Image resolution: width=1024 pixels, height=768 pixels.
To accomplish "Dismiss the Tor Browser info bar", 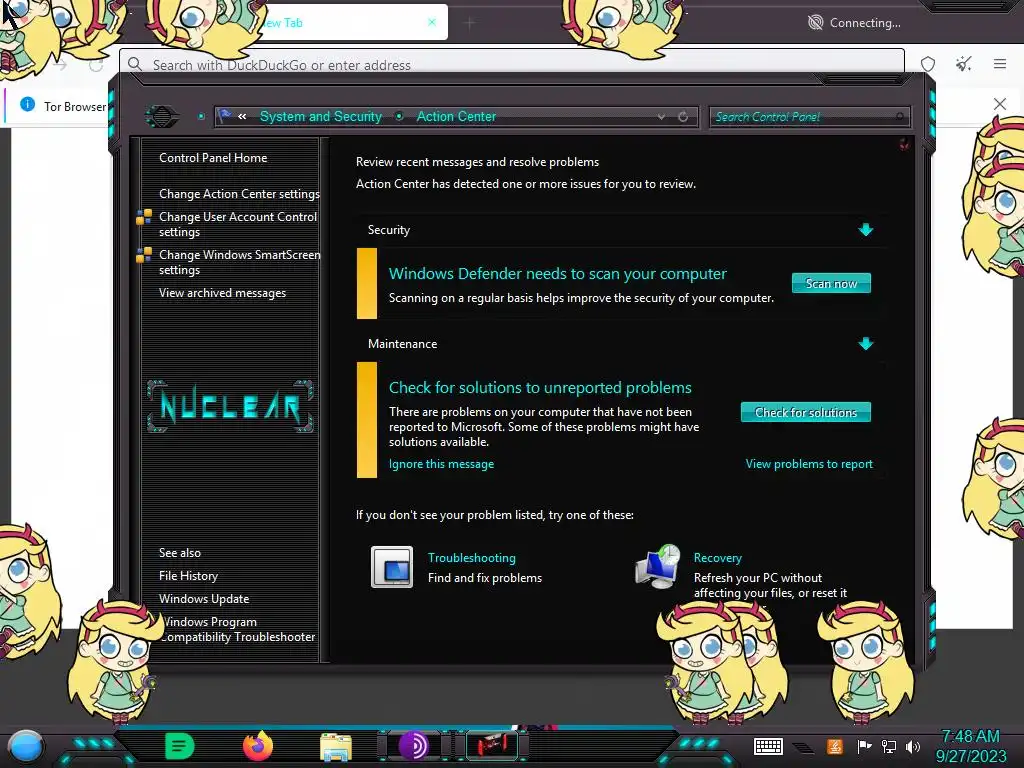I will pos(1000,104).
